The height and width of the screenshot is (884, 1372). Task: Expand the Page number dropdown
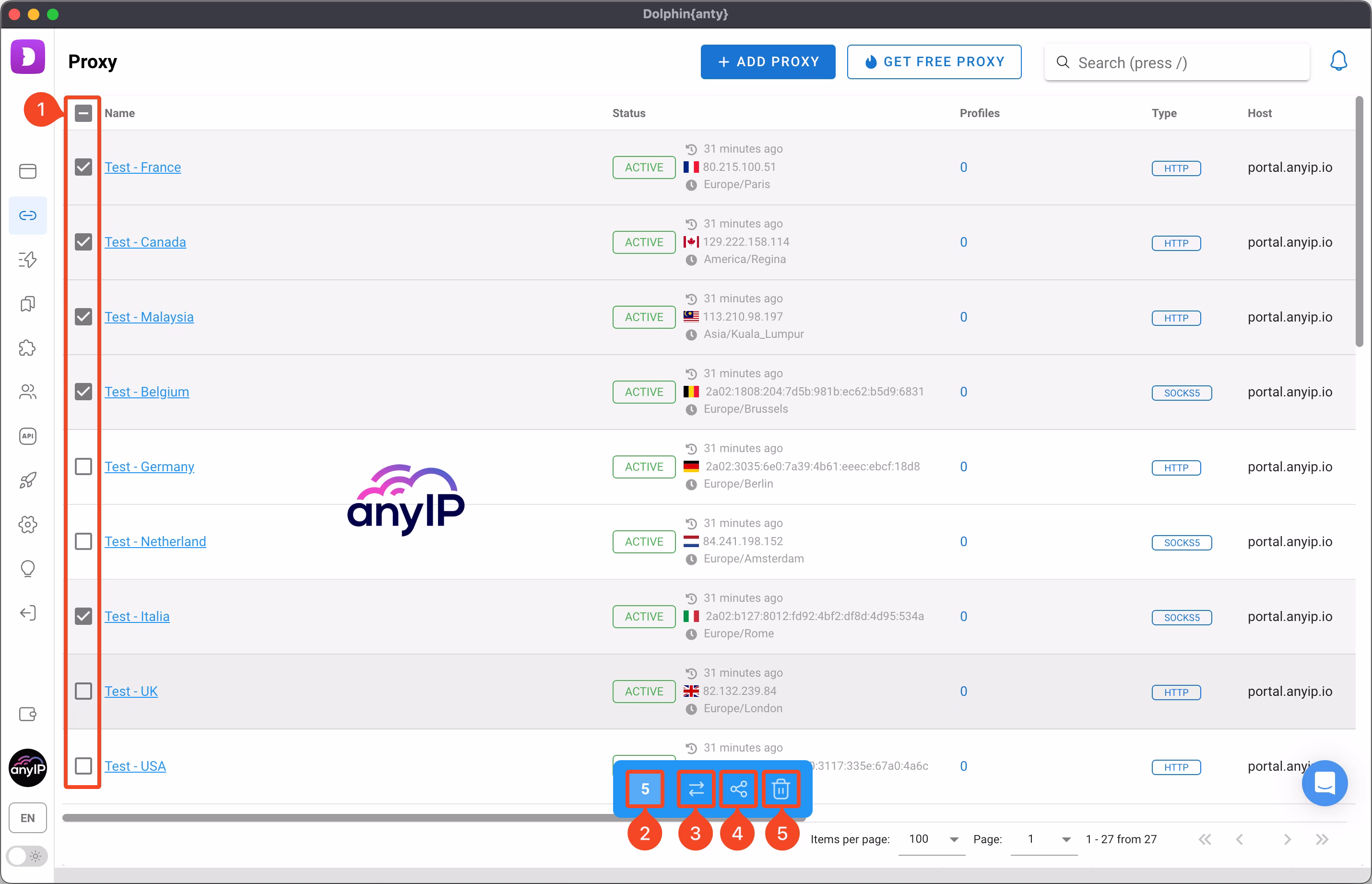pyautogui.click(x=1044, y=839)
